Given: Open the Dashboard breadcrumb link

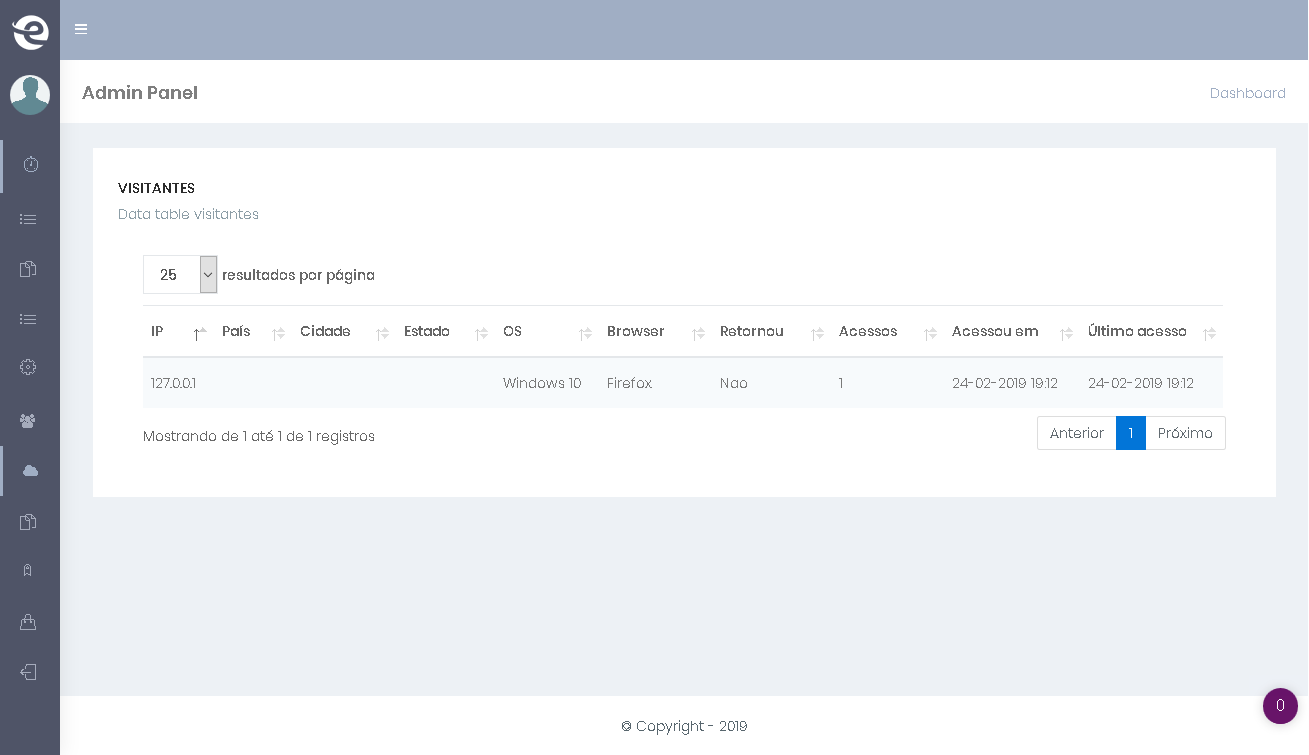Looking at the screenshot, I should tap(1247, 93).
